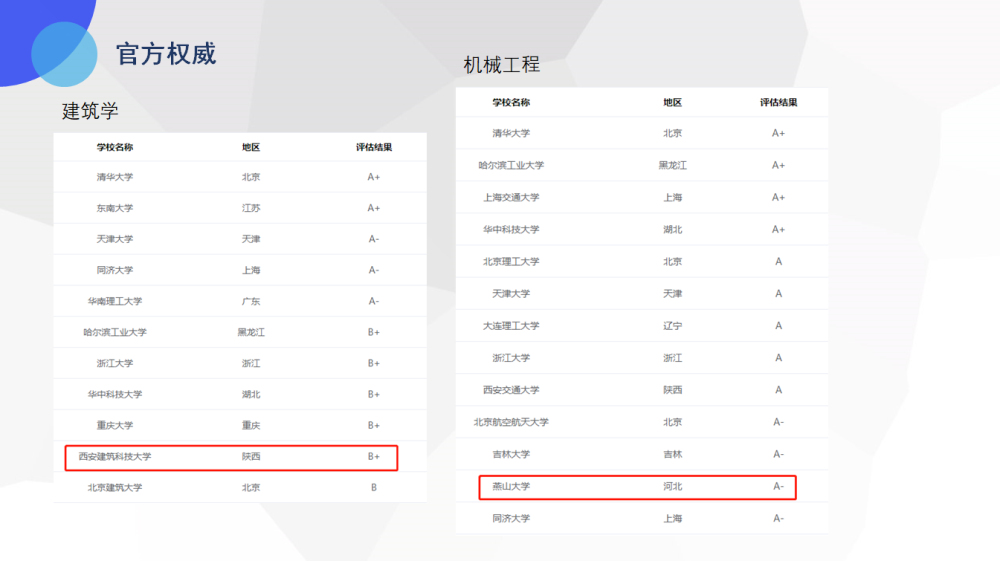Select 华中科技大学 in the 建筑学 table

(x=115, y=394)
